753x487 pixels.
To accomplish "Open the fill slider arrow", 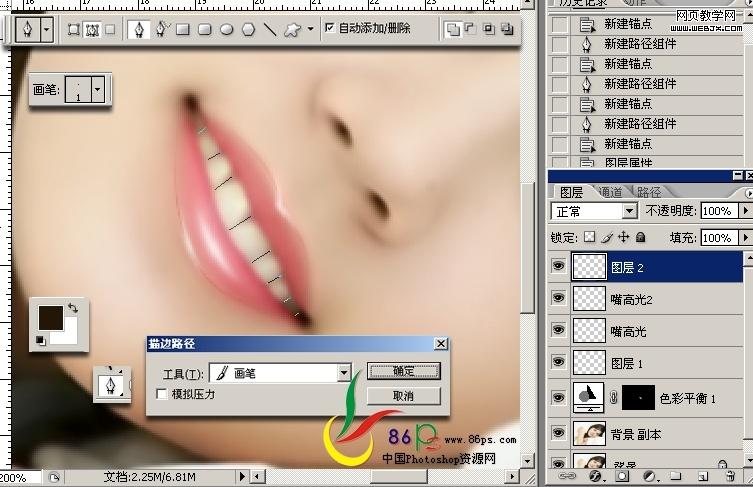I will (745, 238).
